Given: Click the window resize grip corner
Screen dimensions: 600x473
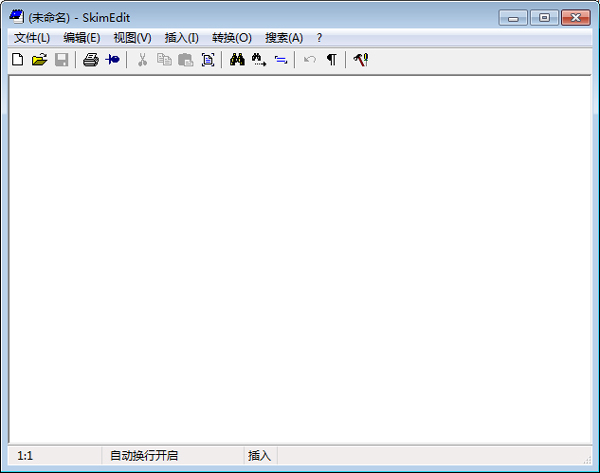Looking at the screenshot, I should click(587, 460).
